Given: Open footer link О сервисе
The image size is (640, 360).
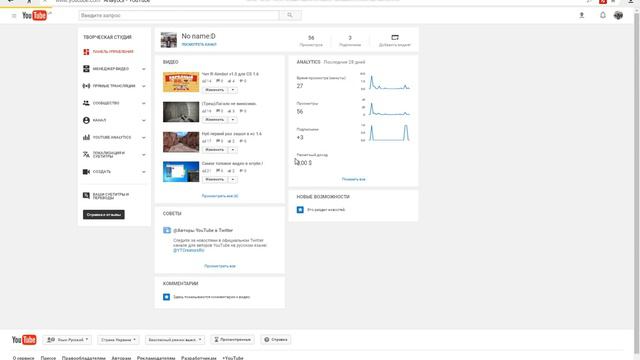Looking at the screenshot, I should [x=24, y=358].
